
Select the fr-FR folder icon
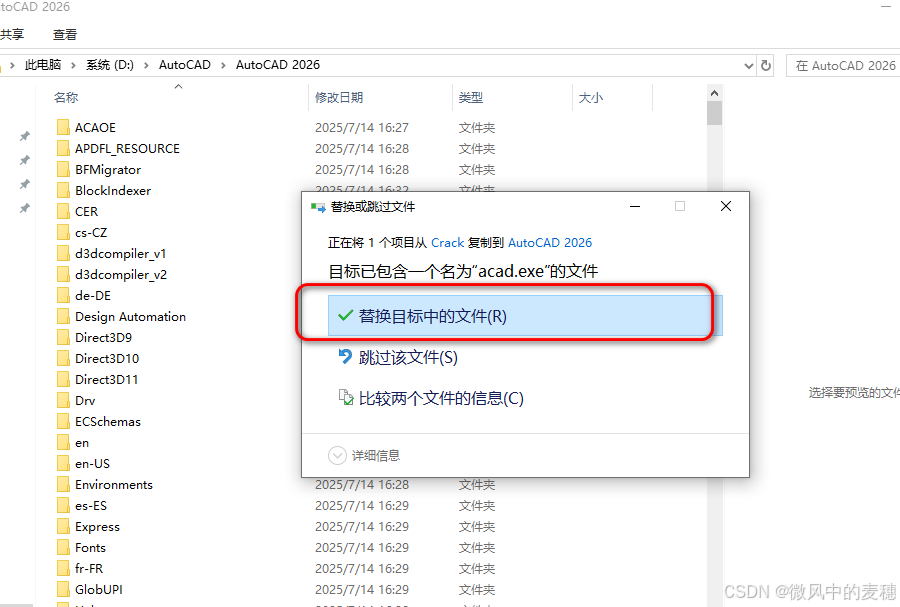63,568
